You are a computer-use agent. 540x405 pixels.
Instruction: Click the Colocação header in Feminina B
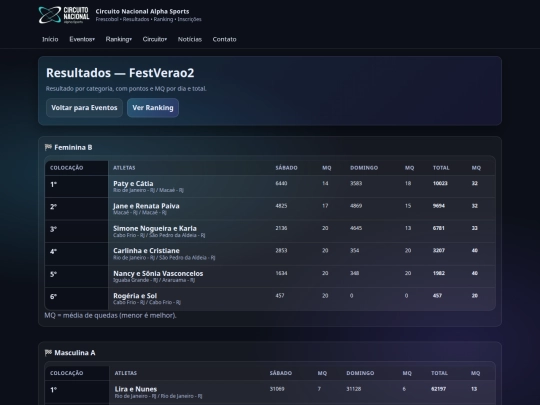(x=67, y=168)
